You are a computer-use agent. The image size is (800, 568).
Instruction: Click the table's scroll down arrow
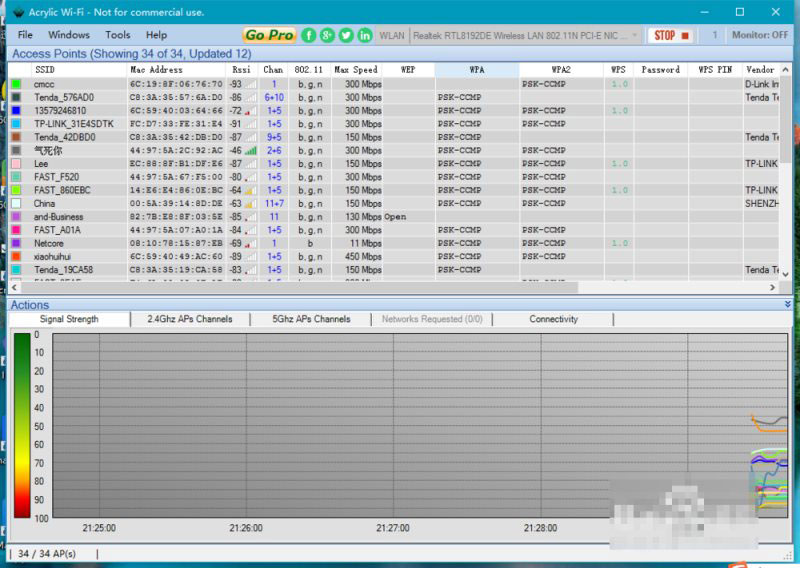click(x=786, y=275)
